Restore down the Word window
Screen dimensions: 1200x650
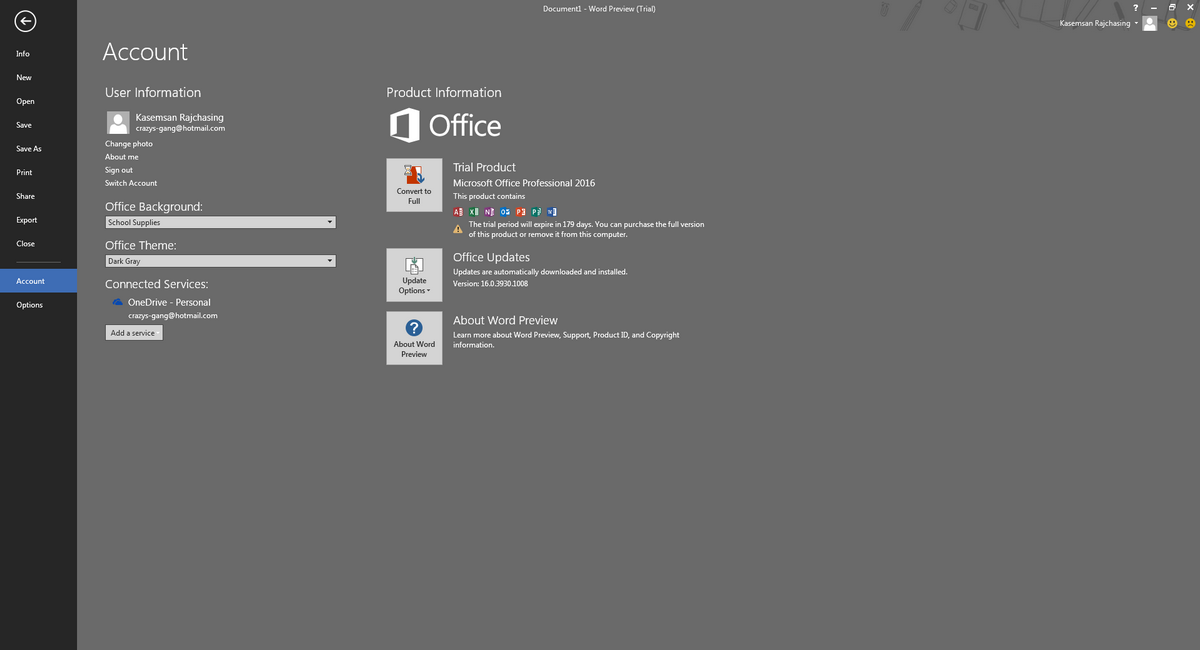1172,8
